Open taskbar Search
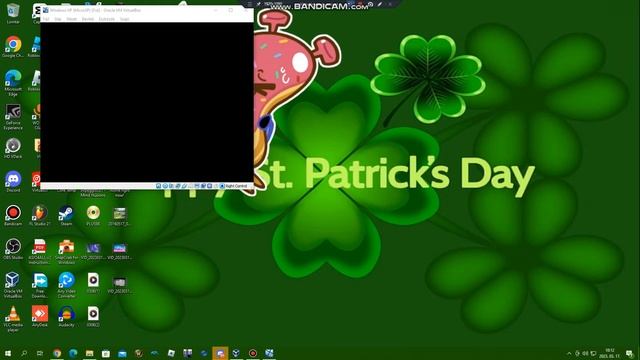The image size is (640, 360). [24, 353]
